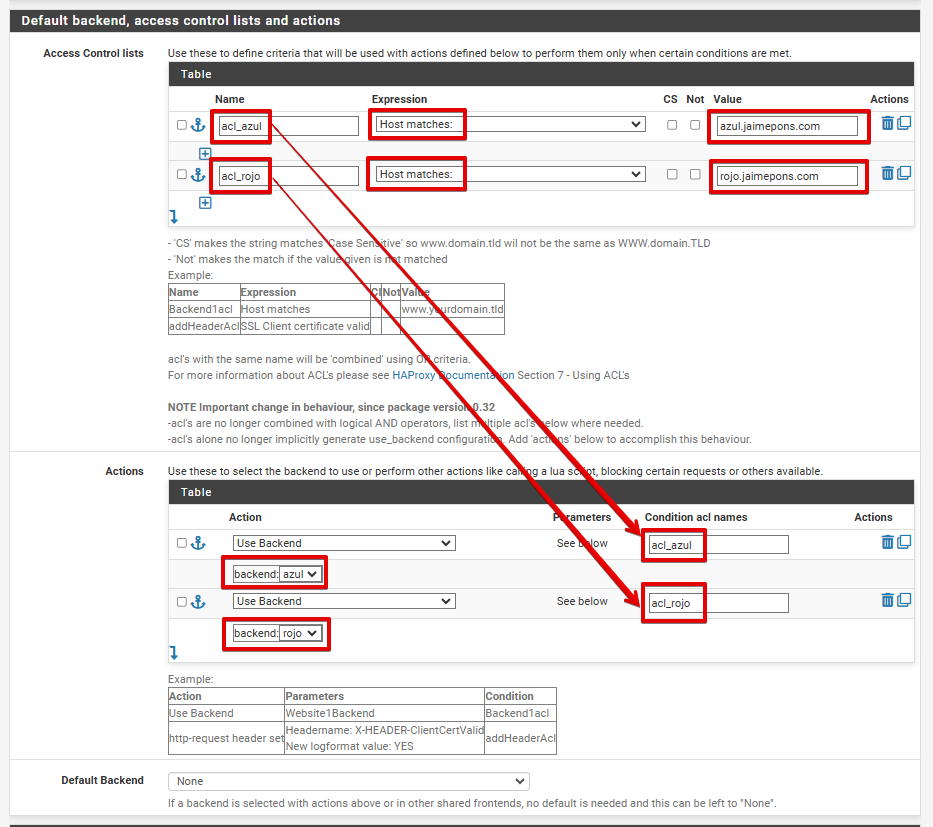The height and width of the screenshot is (827, 933).
Task: Click anchor icon of acl_rojo row
Action: [x=197, y=174]
